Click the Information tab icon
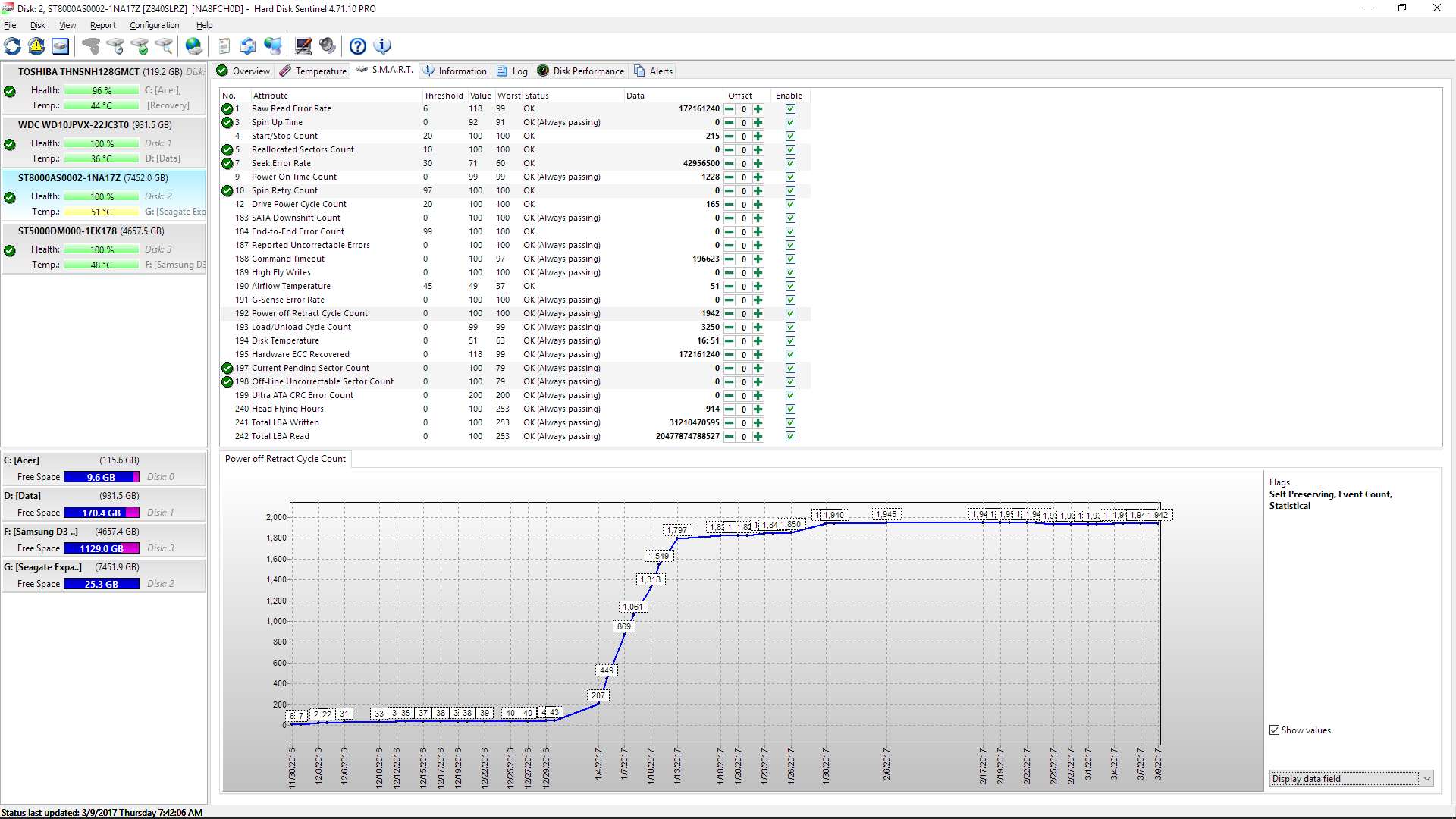The image size is (1456, 819). pyautogui.click(x=431, y=71)
